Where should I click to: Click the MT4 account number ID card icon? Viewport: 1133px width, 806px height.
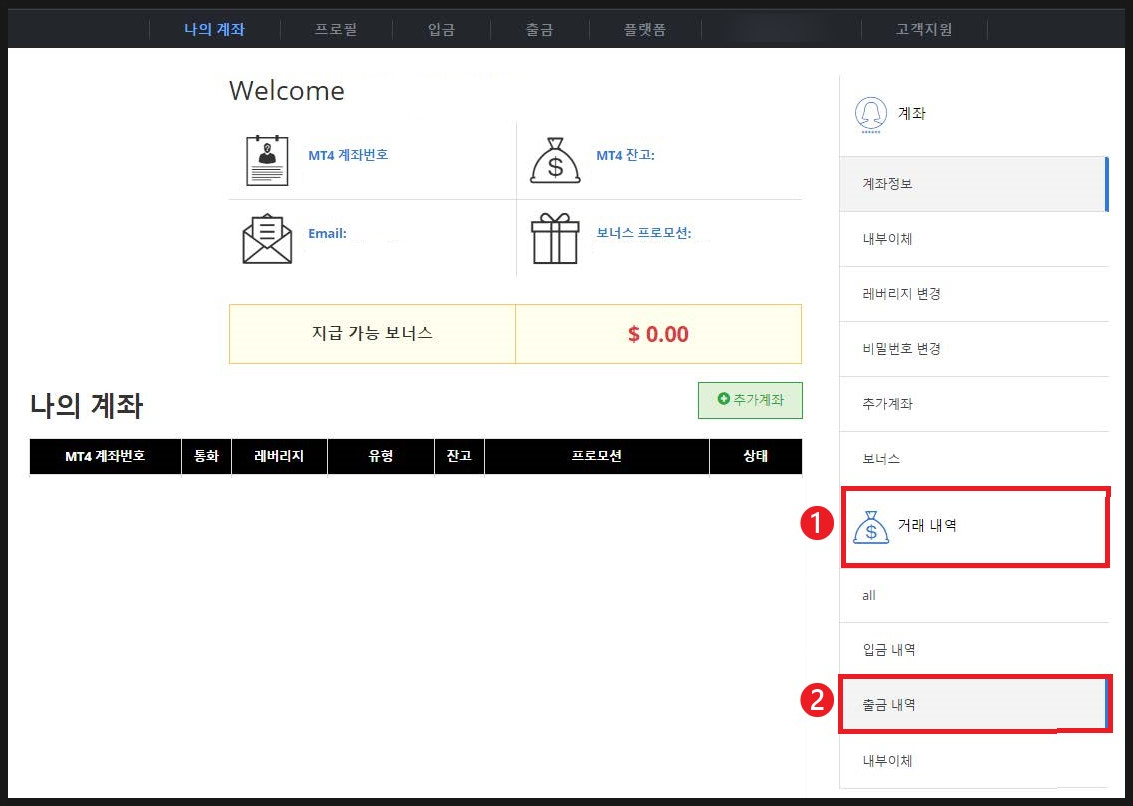[x=267, y=160]
